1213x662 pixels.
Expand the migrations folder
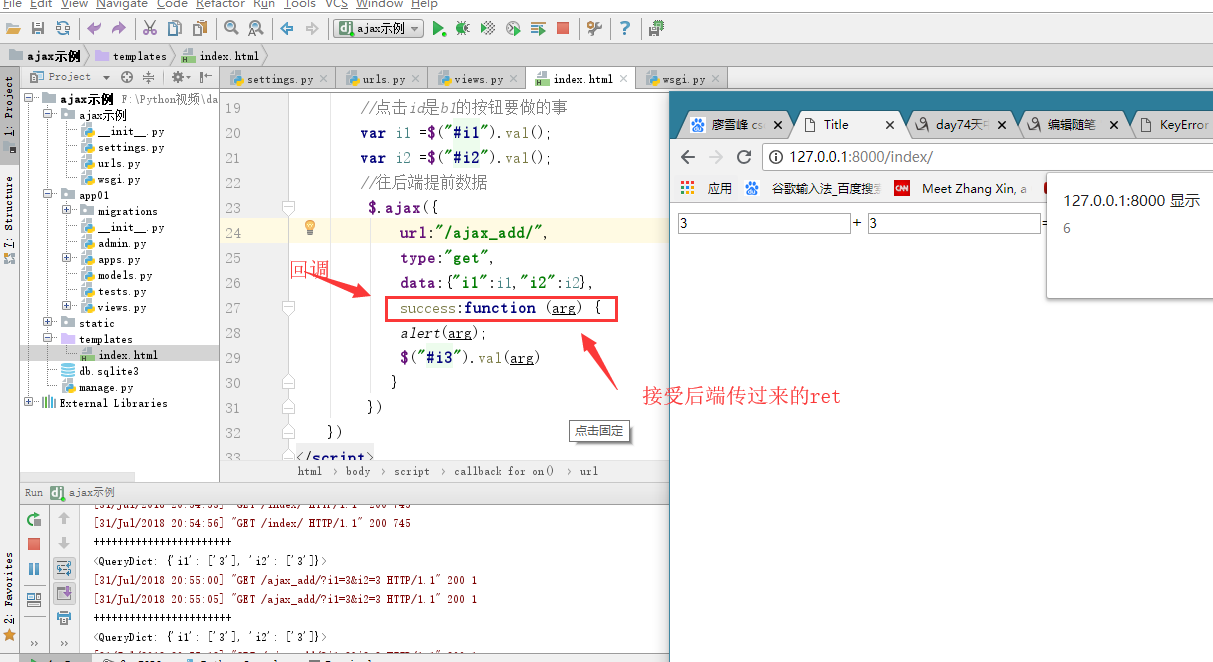[67, 211]
